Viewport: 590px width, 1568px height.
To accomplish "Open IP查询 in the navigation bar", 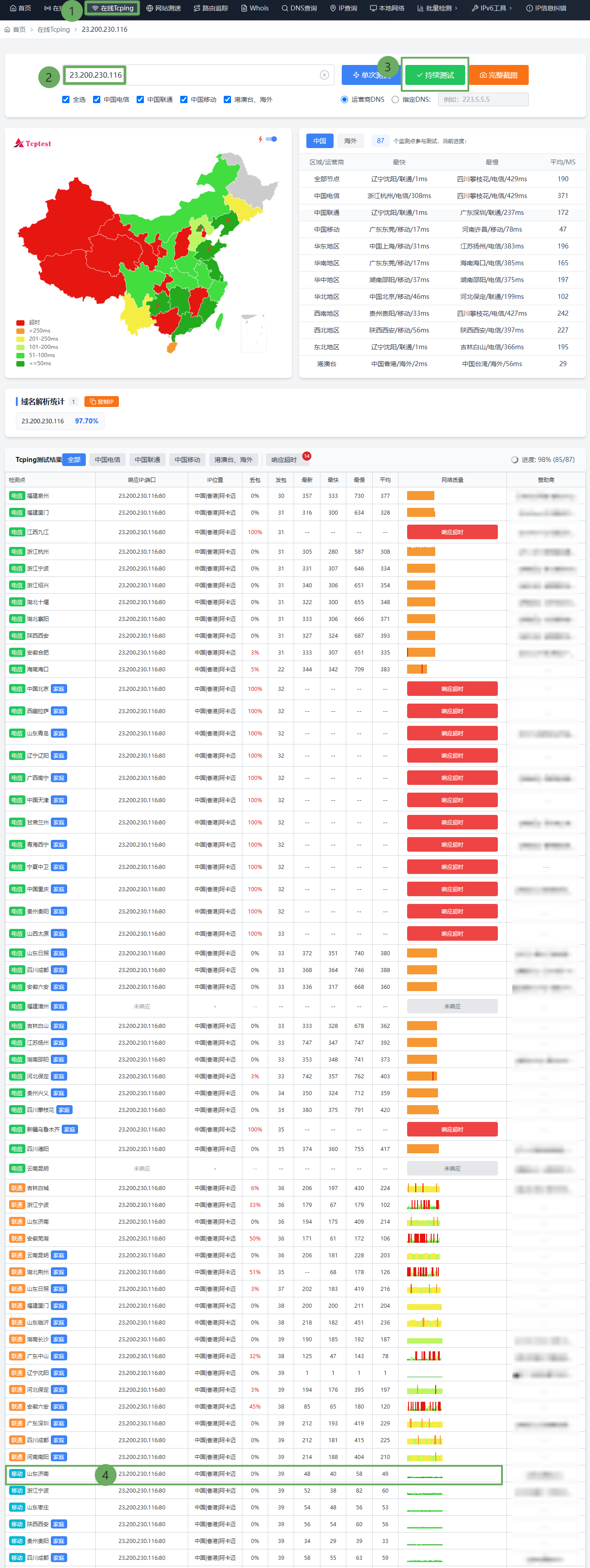I will 343,8.
